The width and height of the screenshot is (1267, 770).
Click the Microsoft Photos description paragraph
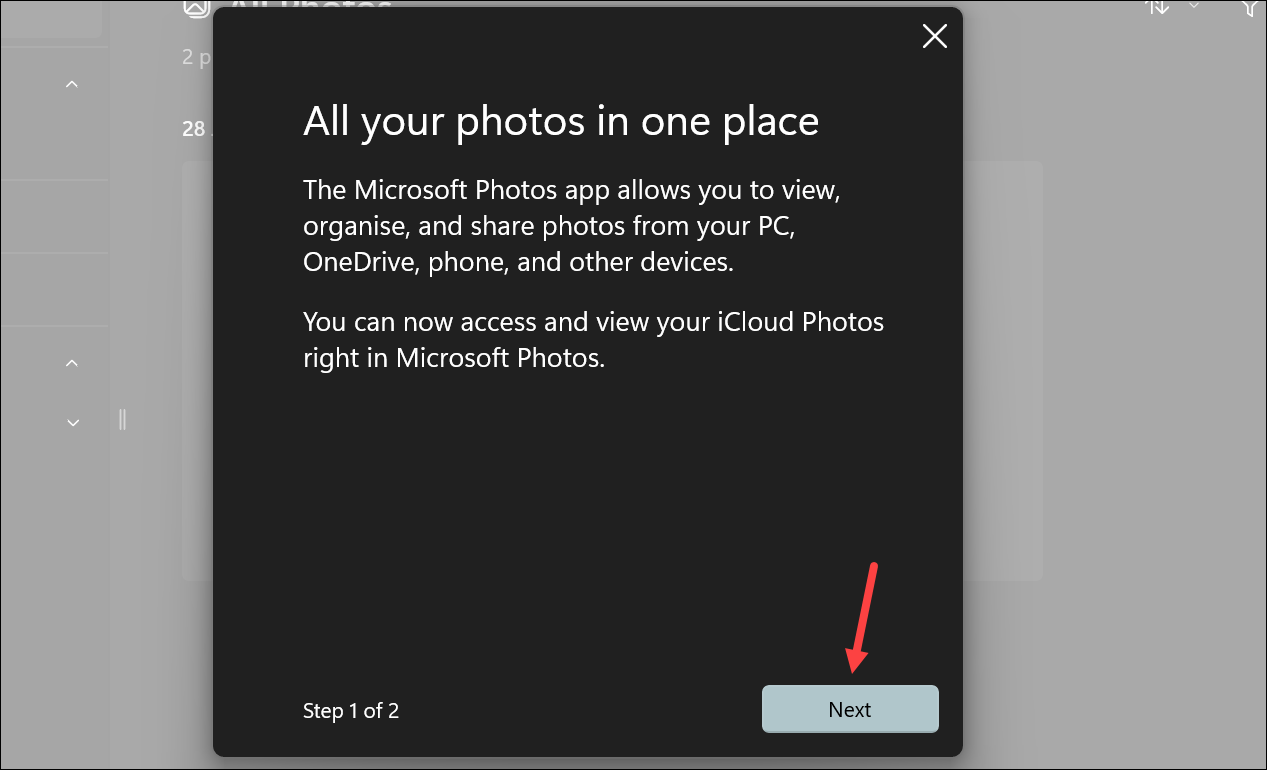click(x=572, y=226)
